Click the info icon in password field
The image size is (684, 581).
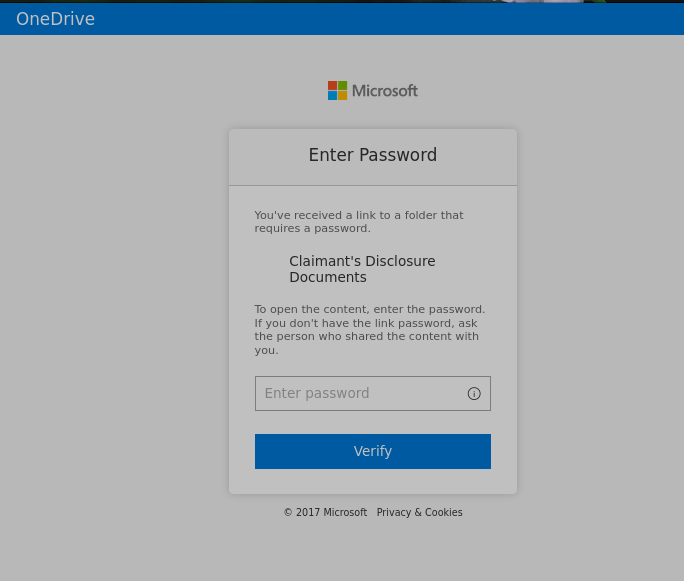pyautogui.click(x=474, y=393)
